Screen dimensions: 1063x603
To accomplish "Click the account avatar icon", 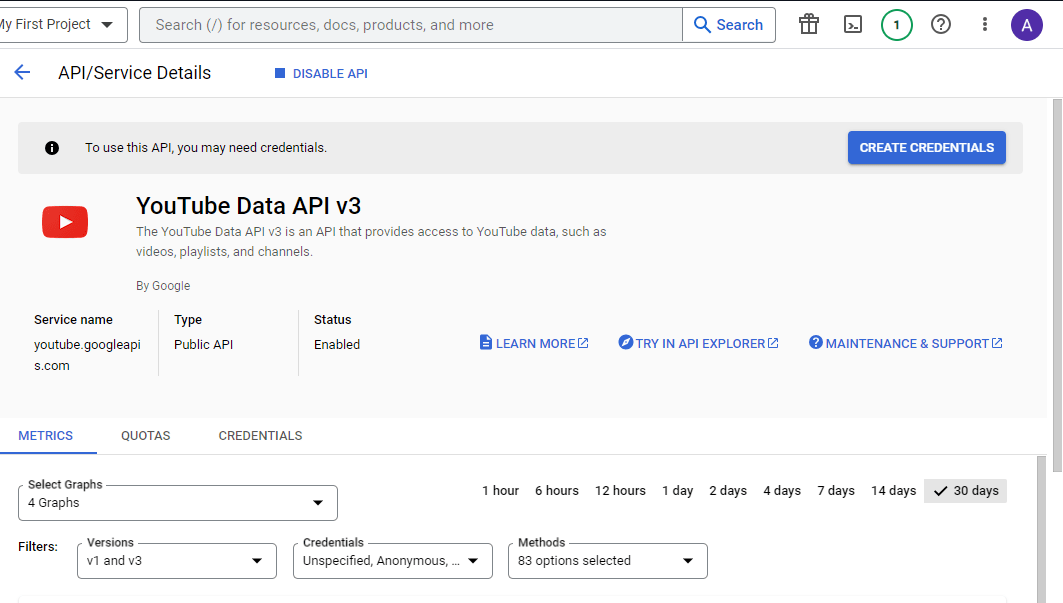I will tap(1027, 25).
